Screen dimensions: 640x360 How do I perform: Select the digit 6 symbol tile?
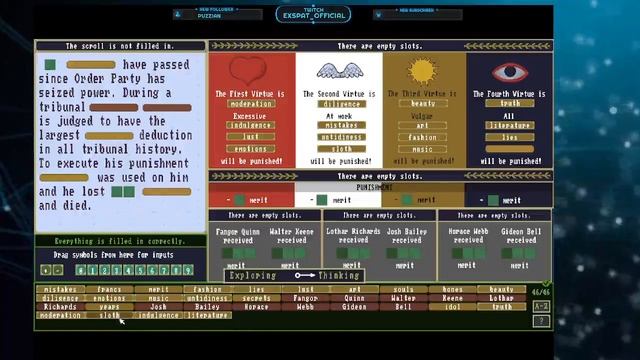(152, 270)
